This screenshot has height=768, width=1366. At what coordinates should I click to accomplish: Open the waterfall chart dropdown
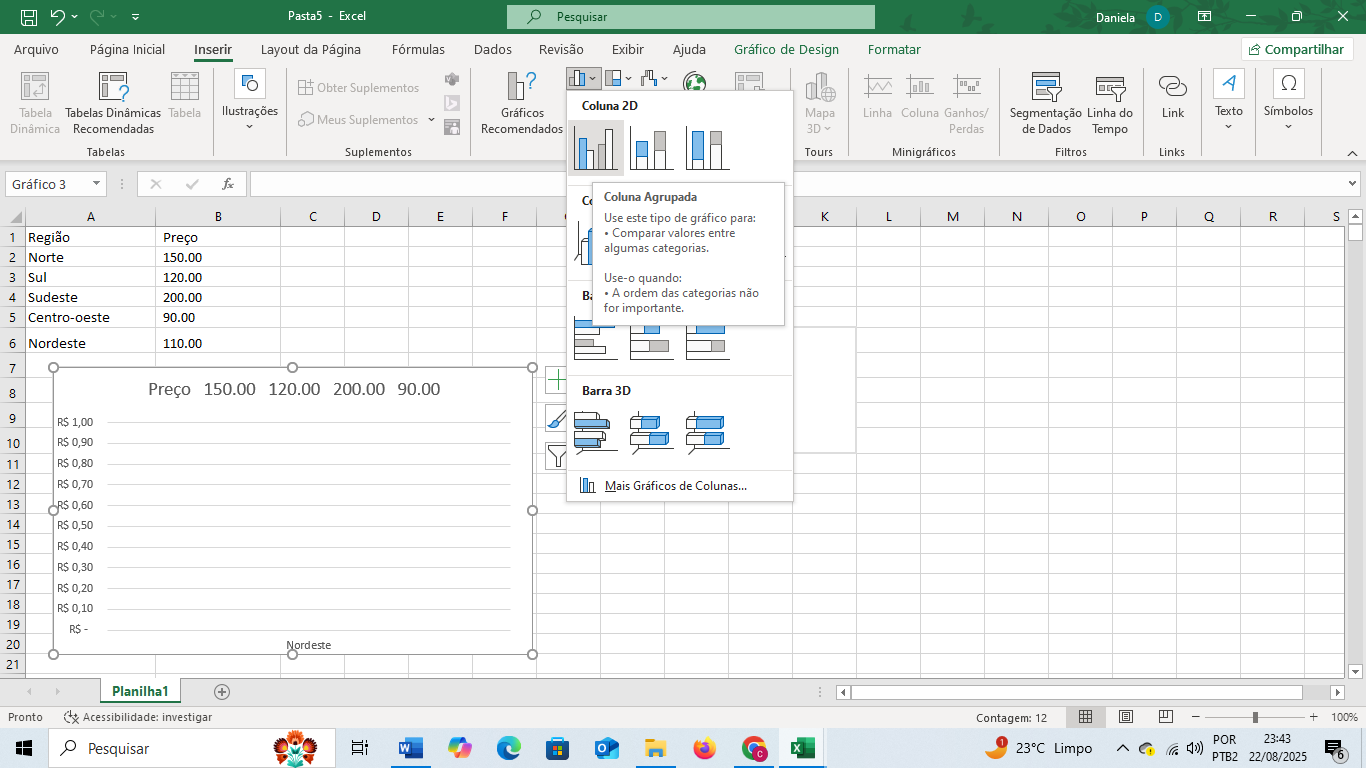point(655,78)
